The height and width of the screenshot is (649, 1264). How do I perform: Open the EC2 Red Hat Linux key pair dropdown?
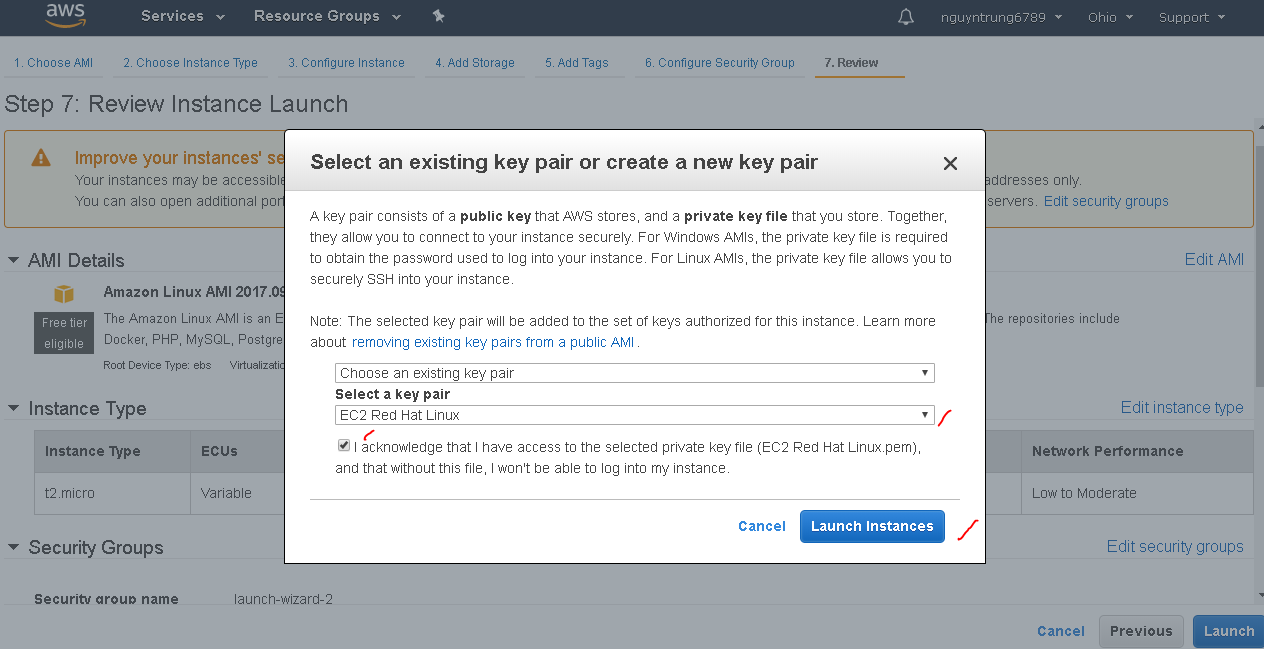(x=634, y=415)
